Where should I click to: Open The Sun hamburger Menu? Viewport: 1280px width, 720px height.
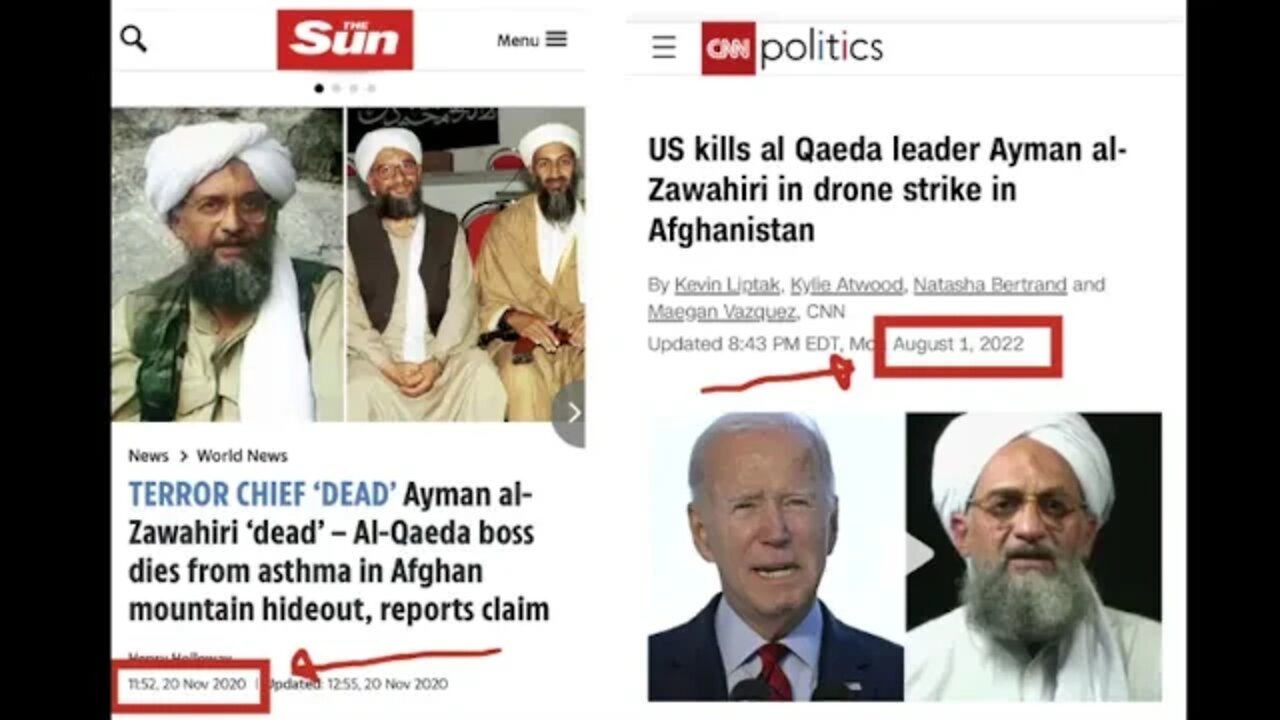tap(532, 40)
